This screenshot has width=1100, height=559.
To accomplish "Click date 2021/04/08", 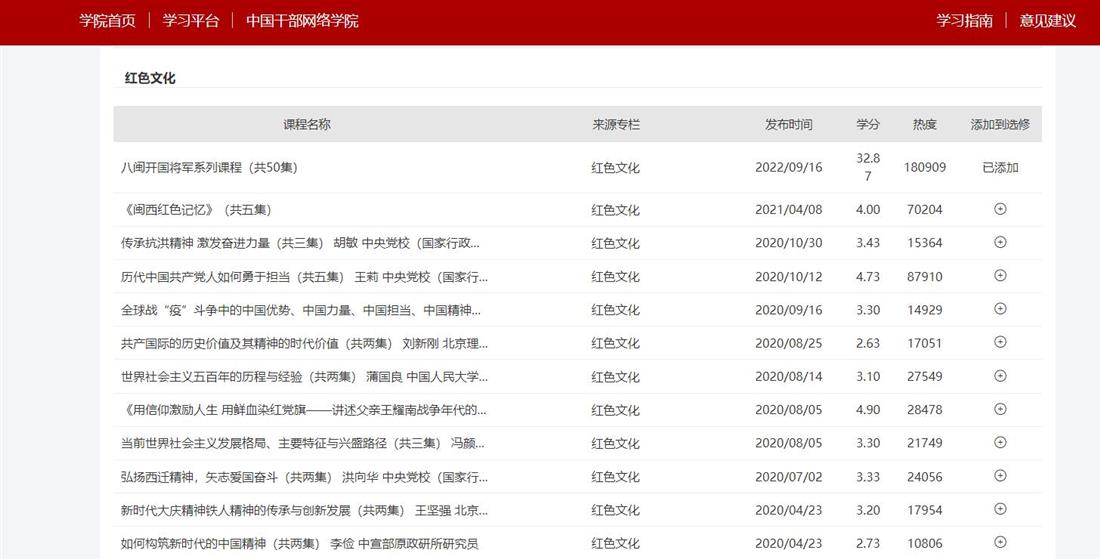I will click(789, 210).
